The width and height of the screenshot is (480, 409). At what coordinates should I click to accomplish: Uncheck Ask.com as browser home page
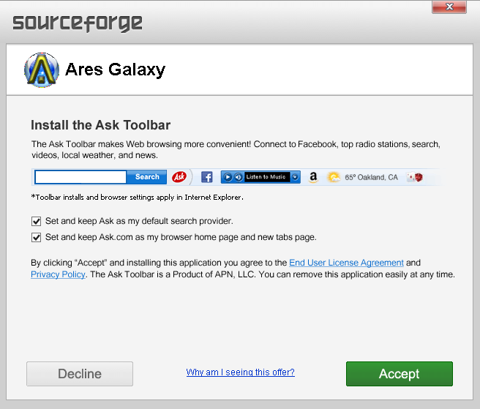[x=36, y=237]
